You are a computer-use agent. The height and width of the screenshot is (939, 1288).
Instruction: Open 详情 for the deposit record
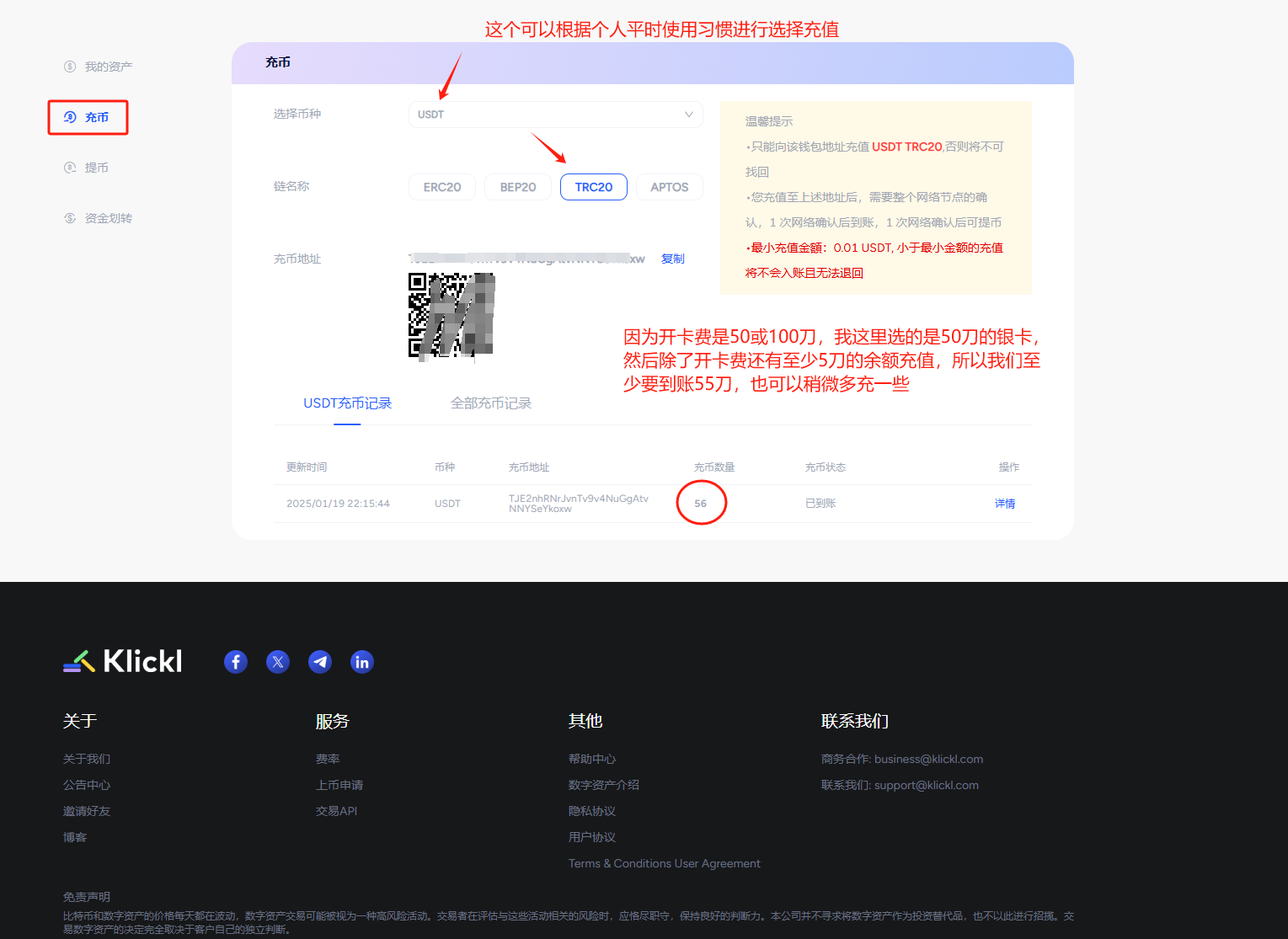[1005, 504]
